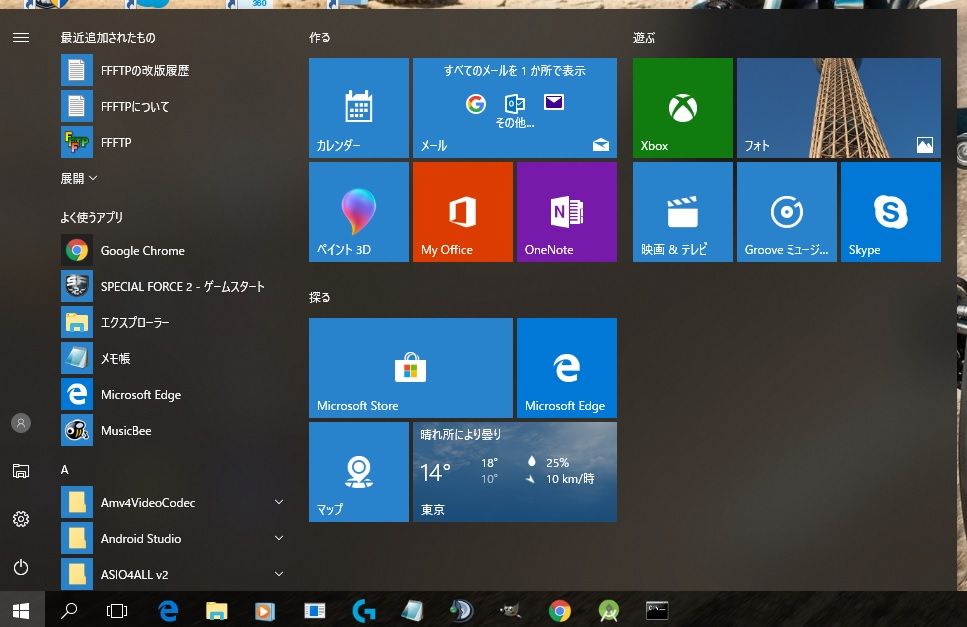Viewport: 967px width, 627px height.
Task: Open Task View on the taskbar
Action: point(117,610)
